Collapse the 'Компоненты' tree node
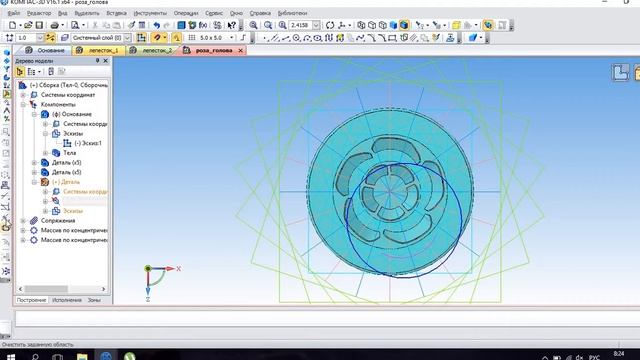This screenshot has width=640, height=360. pyautogui.click(x=23, y=104)
